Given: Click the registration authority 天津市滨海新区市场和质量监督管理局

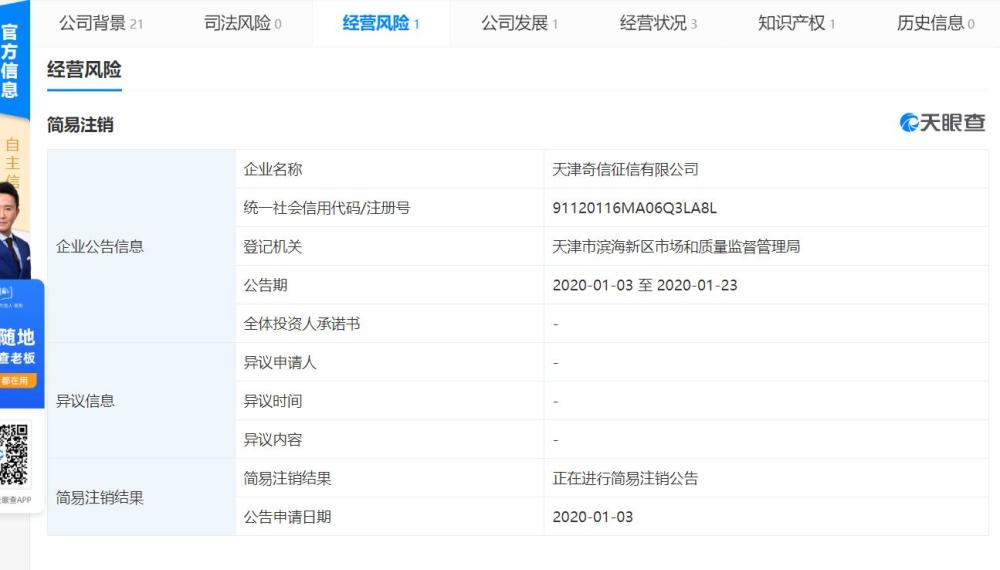Looking at the screenshot, I should pyautogui.click(x=676, y=247).
